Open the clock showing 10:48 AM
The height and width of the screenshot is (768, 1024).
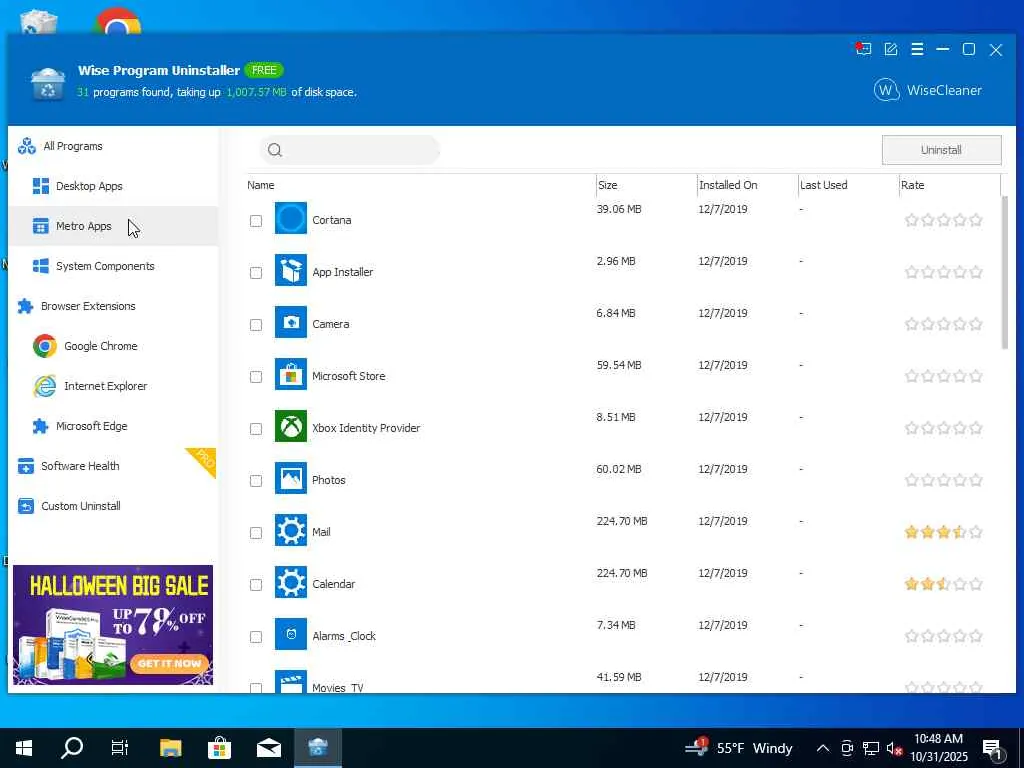coord(938,748)
